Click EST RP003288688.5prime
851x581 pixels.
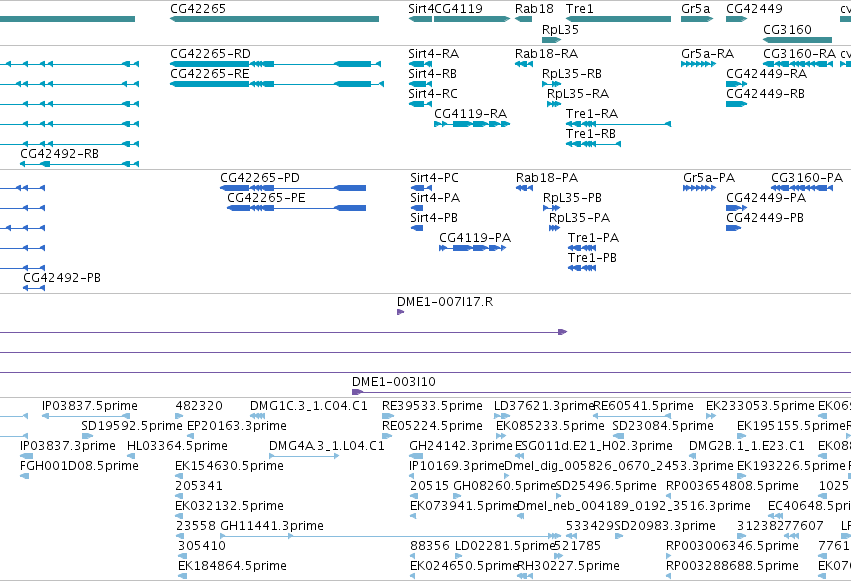pyautogui.click(x=670, y=576)
